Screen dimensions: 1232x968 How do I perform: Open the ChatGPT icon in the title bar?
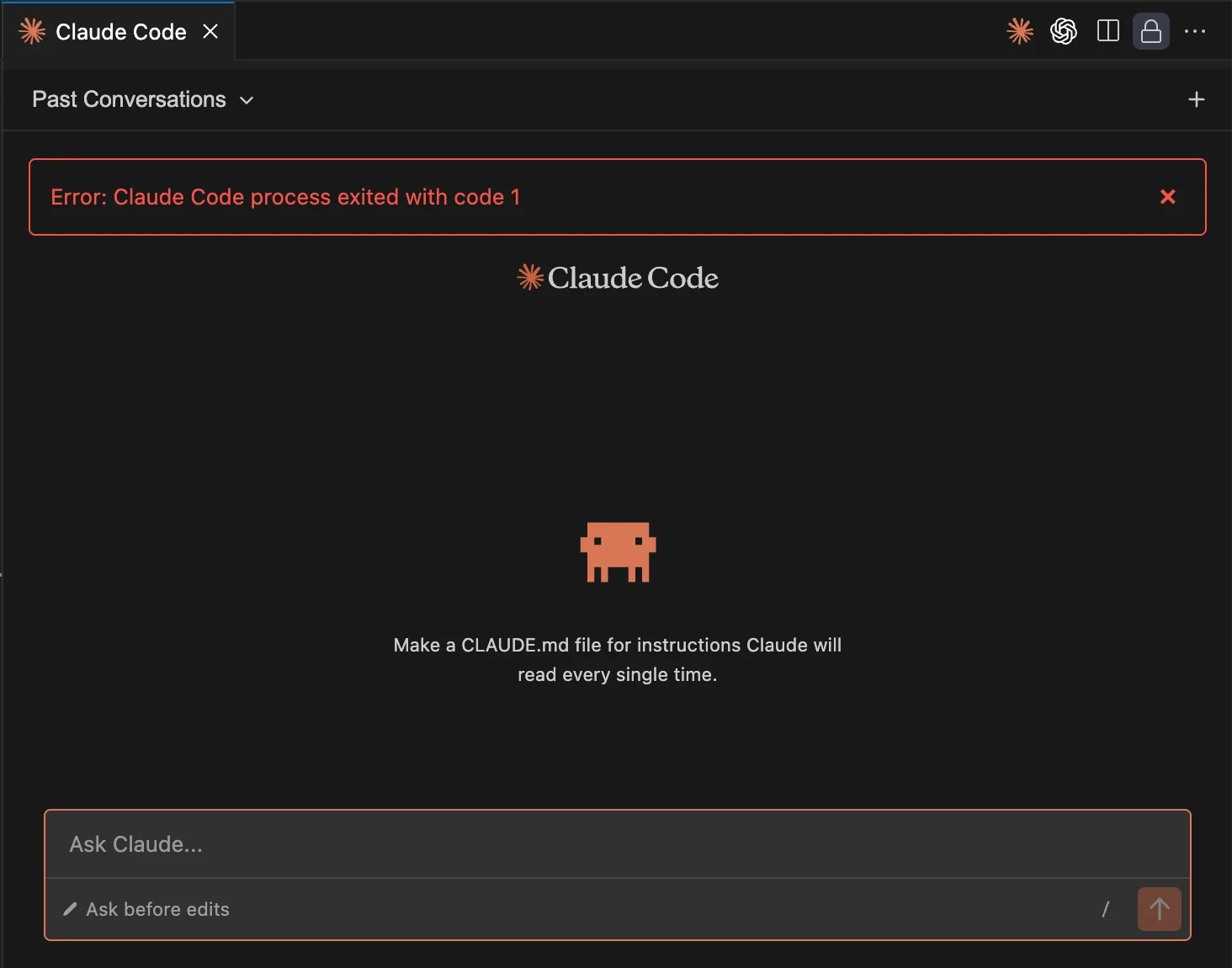click(x=1064, y=32)
